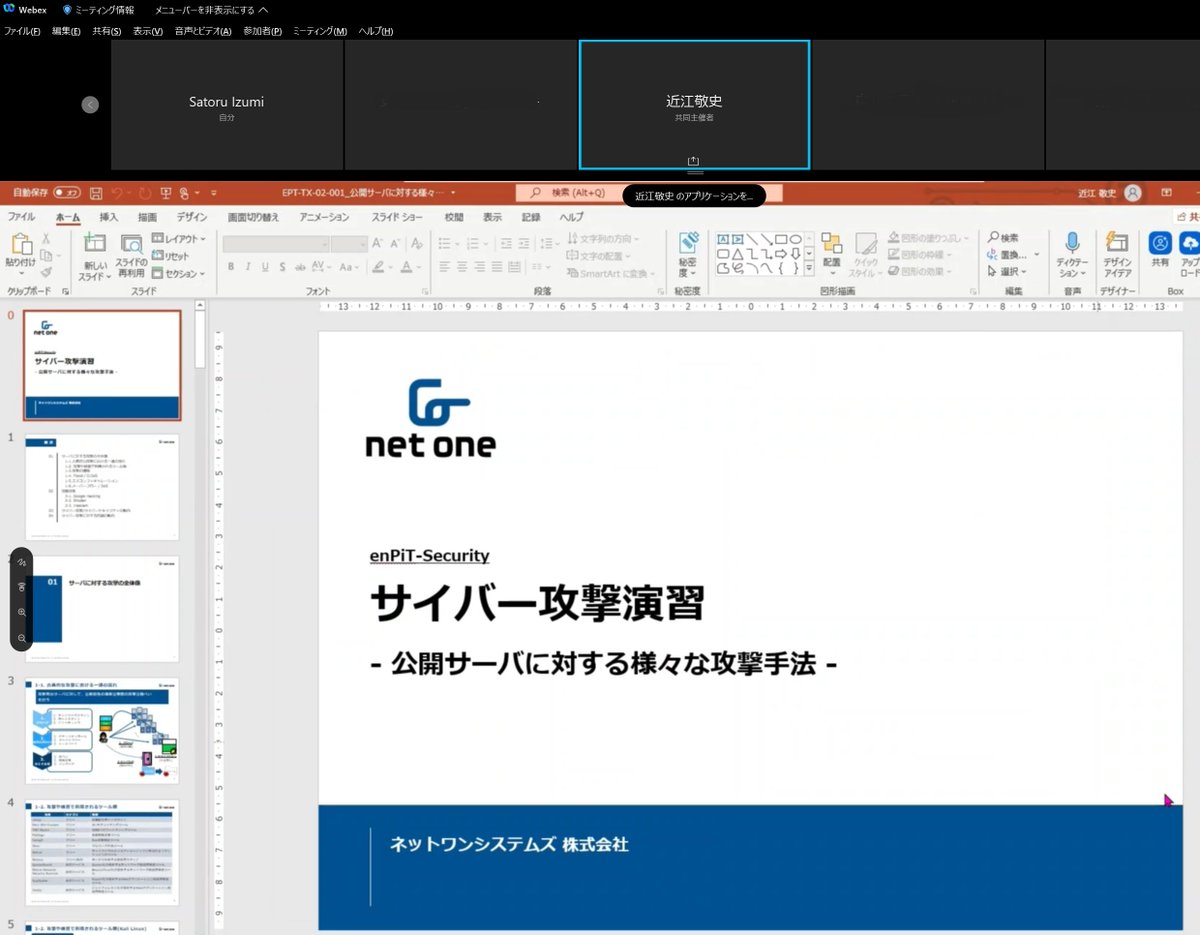Select Satoru Izumi video tile
Viewport: 1200px width, 935px height.
click(227, 105)
